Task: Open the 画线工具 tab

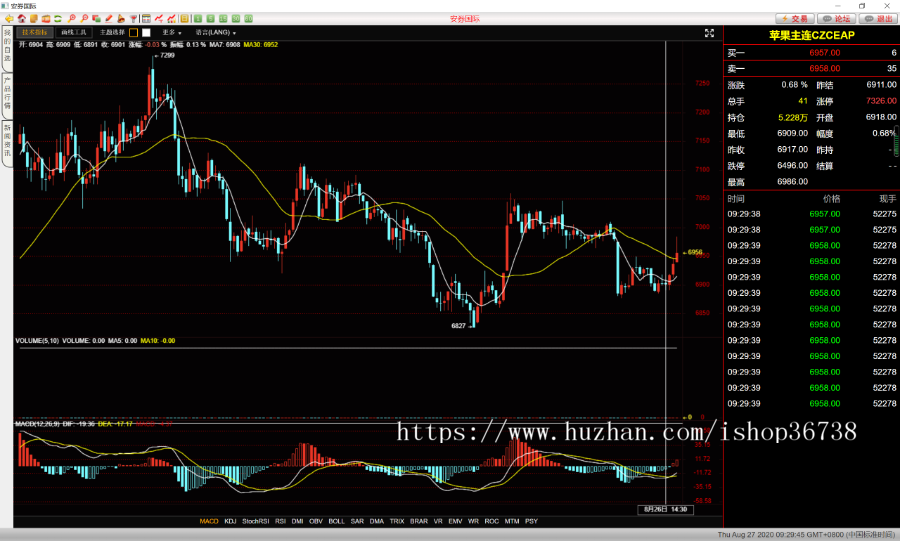Action: [x=74, y=33]
